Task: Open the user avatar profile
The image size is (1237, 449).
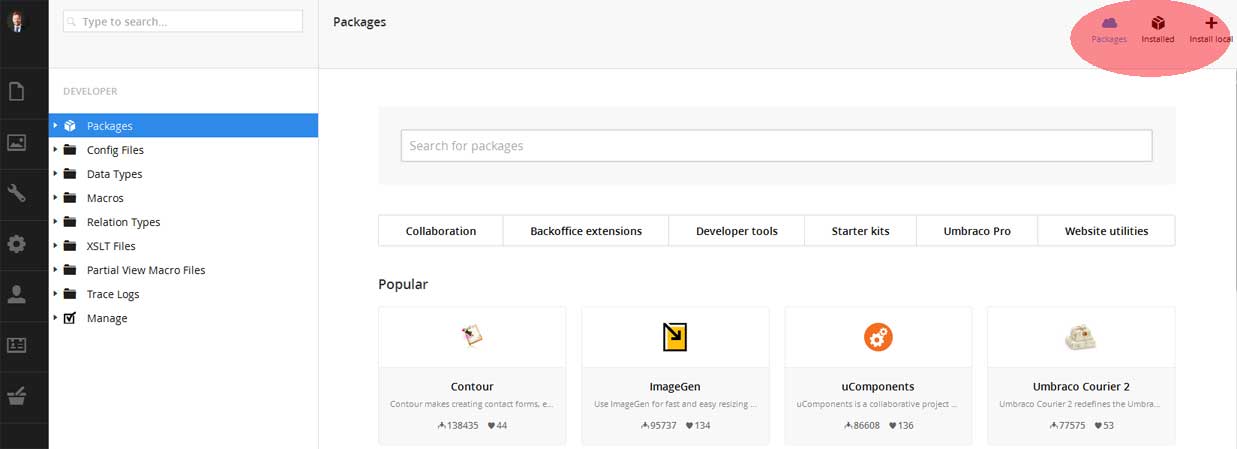Action: coord(16,21)
